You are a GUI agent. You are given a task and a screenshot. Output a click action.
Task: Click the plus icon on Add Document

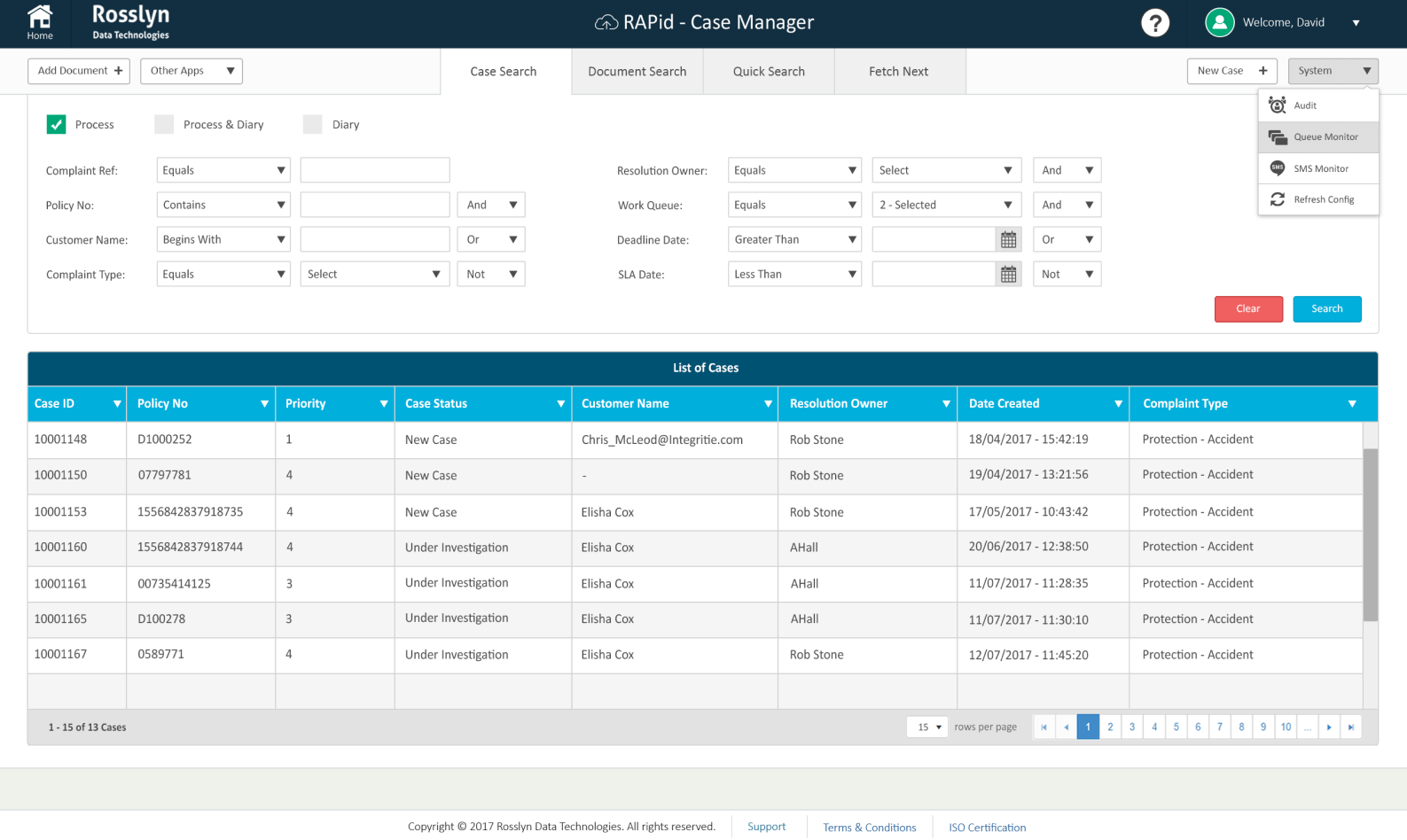[118, 71]
